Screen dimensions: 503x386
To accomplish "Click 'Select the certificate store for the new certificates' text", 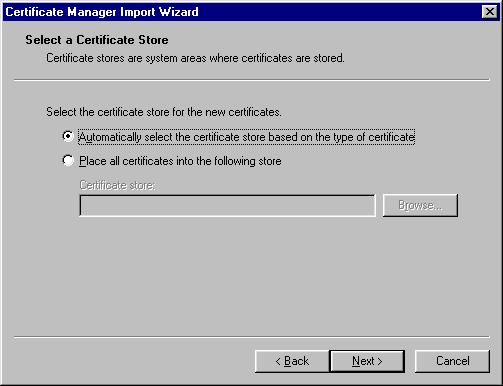I will coord(164,112).
